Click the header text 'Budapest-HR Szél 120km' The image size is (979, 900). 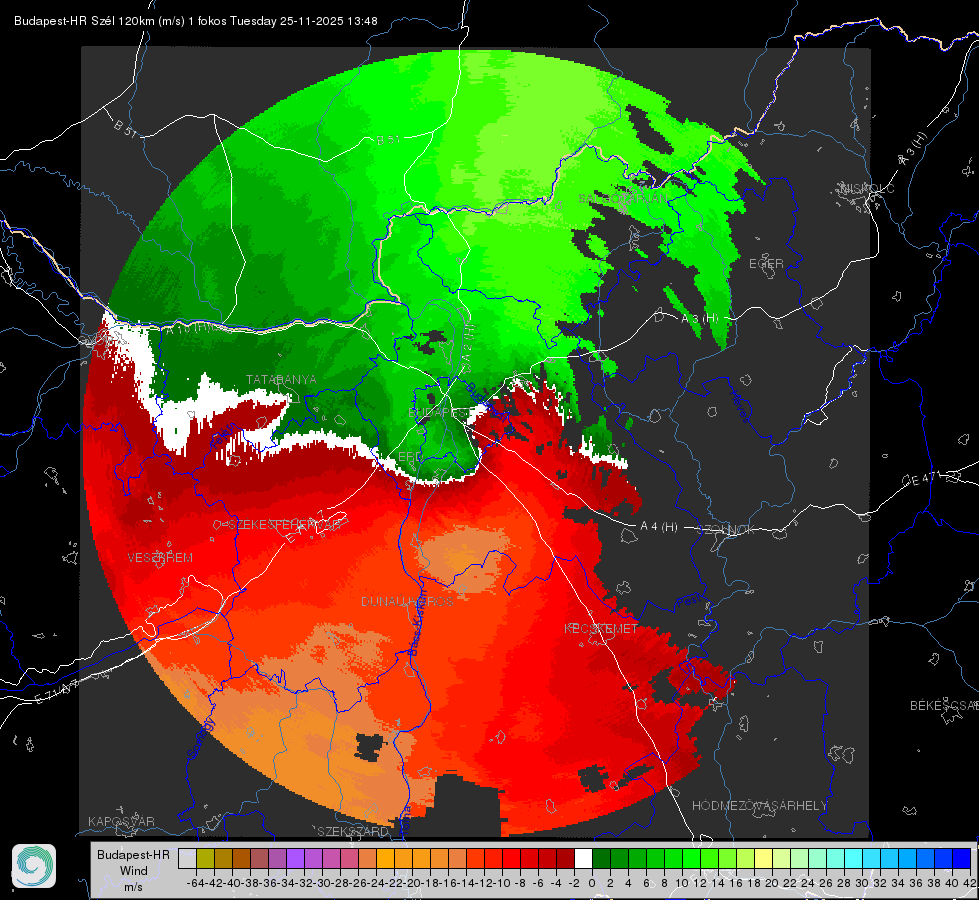(x=84, y=21)
